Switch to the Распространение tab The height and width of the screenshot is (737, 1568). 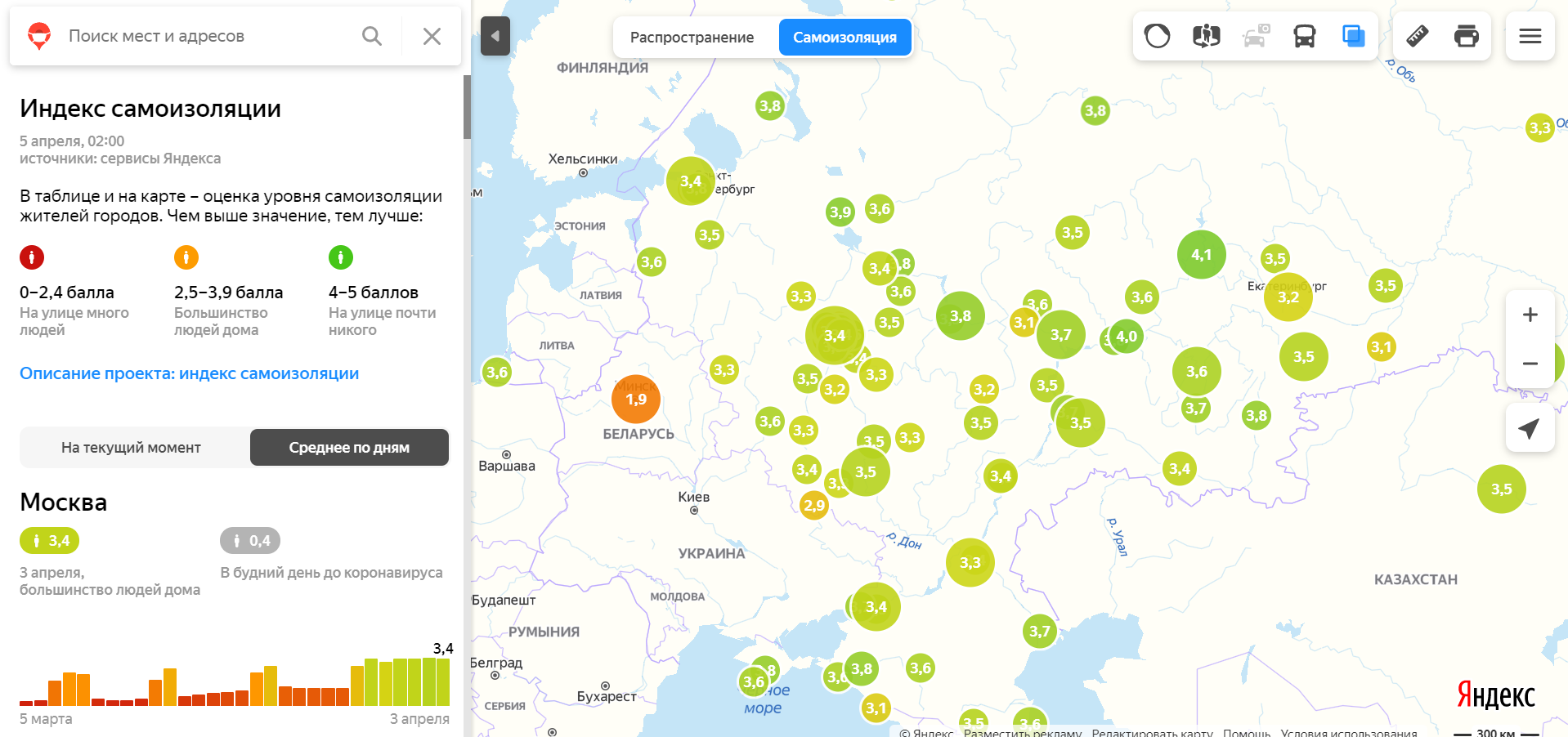pos(692,38)
